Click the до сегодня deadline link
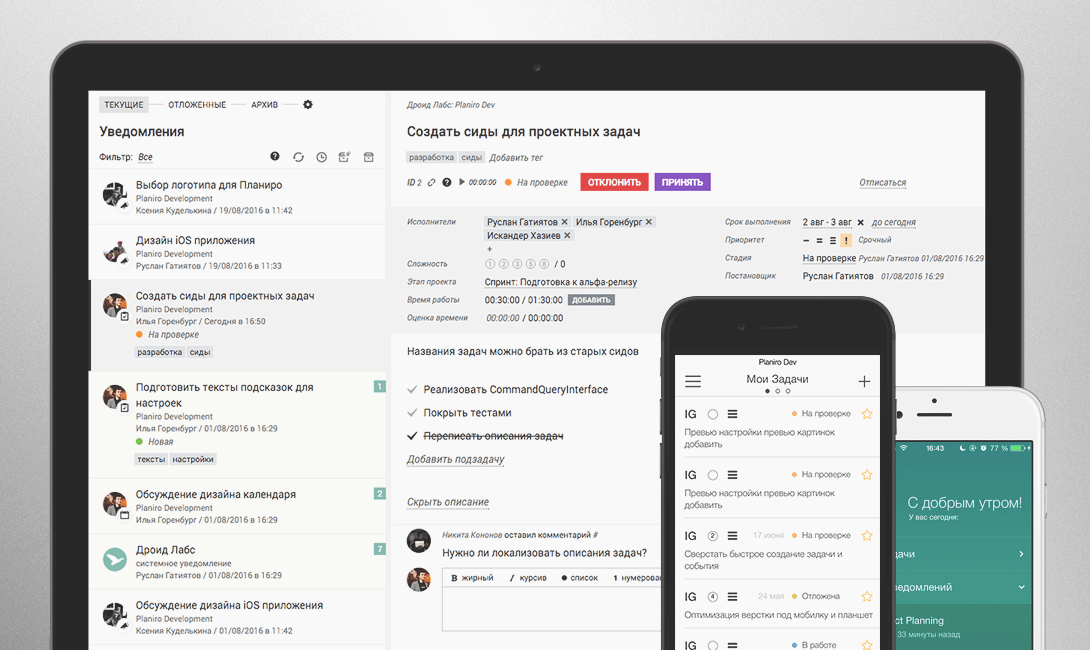Viewport: 1090px width, 650px height. click(893, 222)
